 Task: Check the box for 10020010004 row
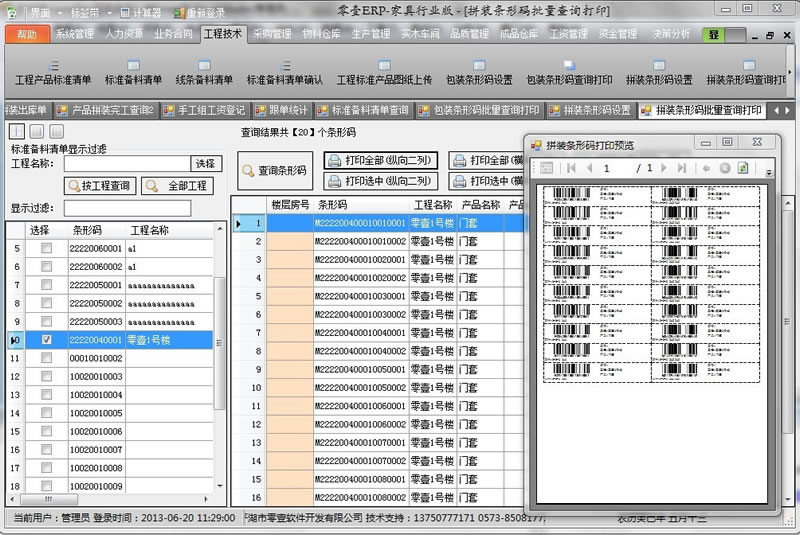[46, 395]
